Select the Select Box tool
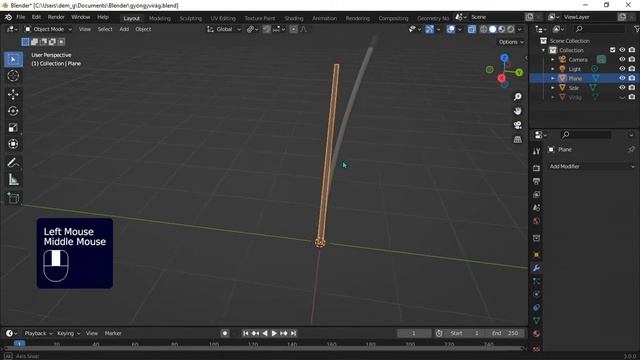Screen dimensions: 640x360 point(13,60)
